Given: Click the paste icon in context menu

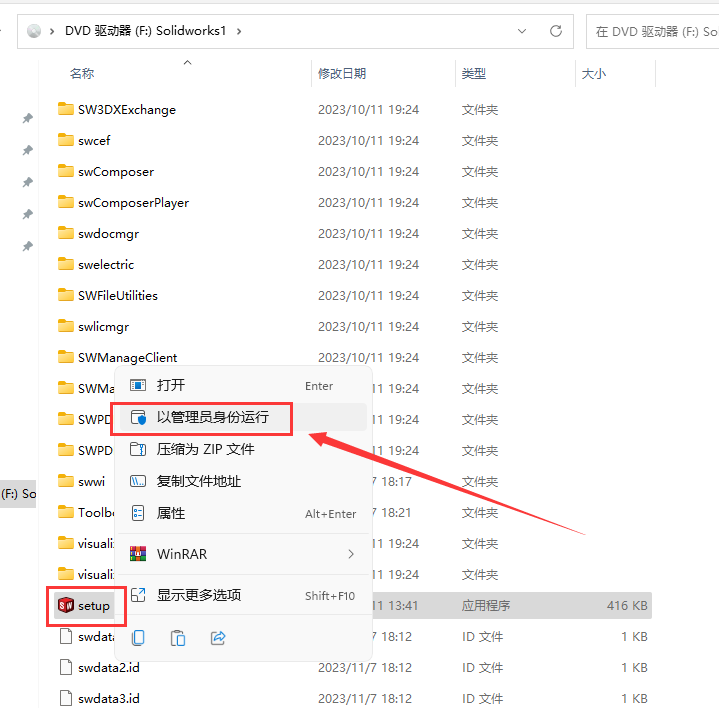Looking at the screenshot, I should [x=178, y=637].
